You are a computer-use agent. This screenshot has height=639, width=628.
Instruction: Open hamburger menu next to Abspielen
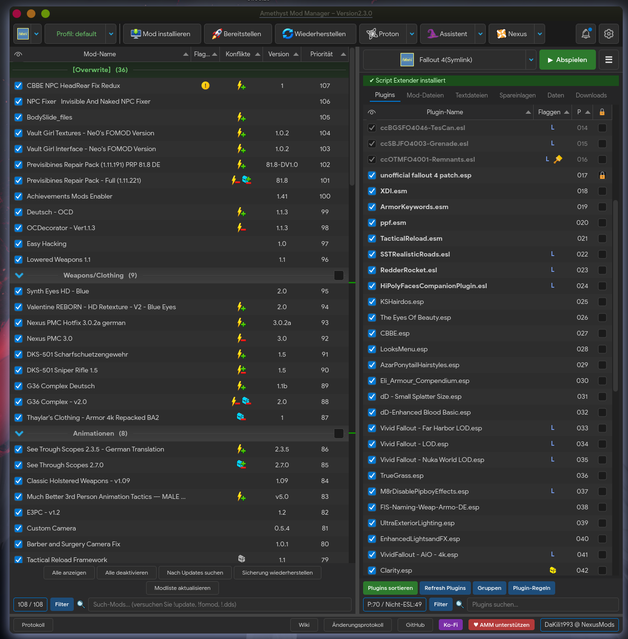(x=608, y=60)
